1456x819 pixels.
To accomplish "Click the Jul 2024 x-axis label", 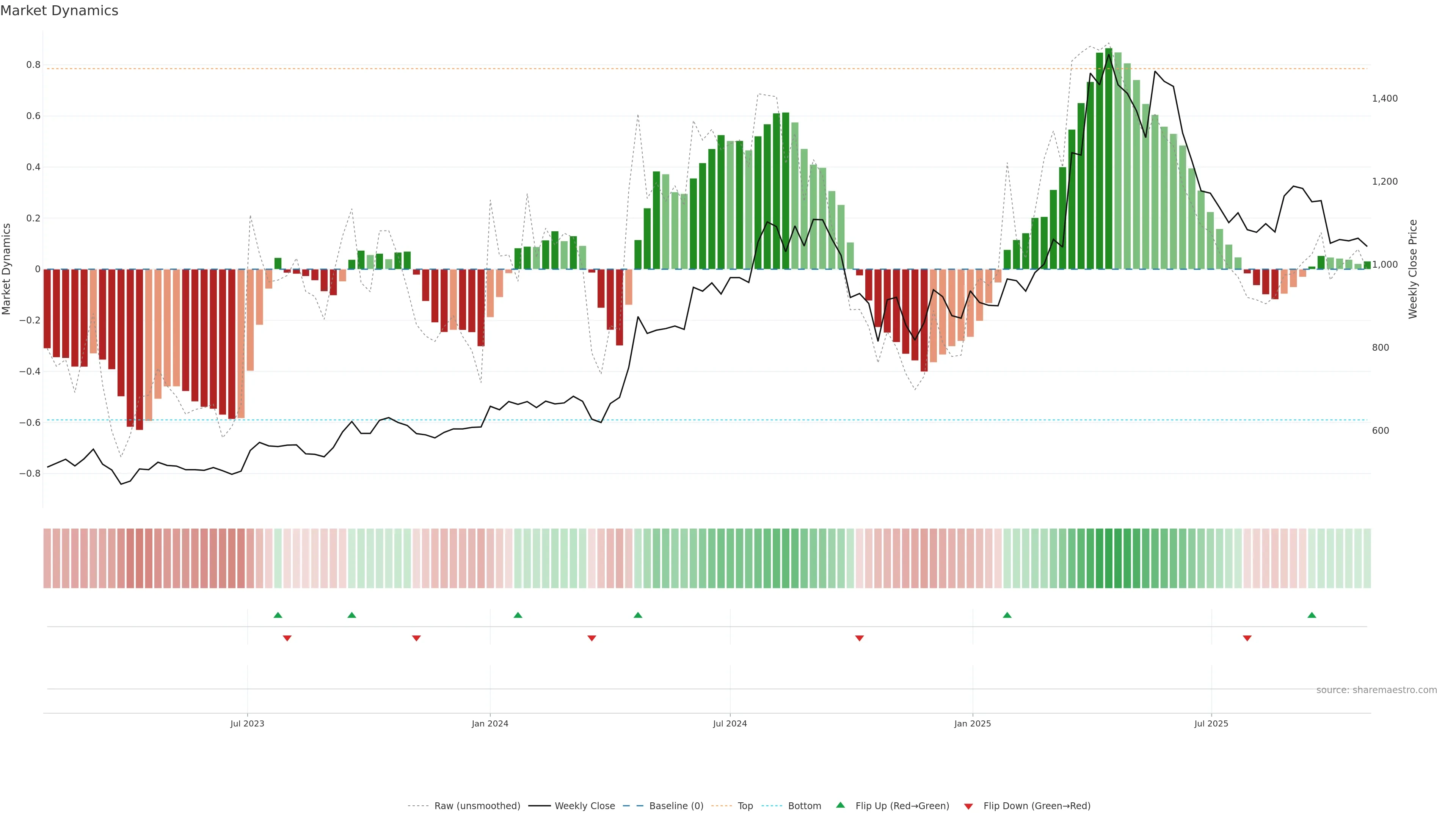I will [730, 724].
